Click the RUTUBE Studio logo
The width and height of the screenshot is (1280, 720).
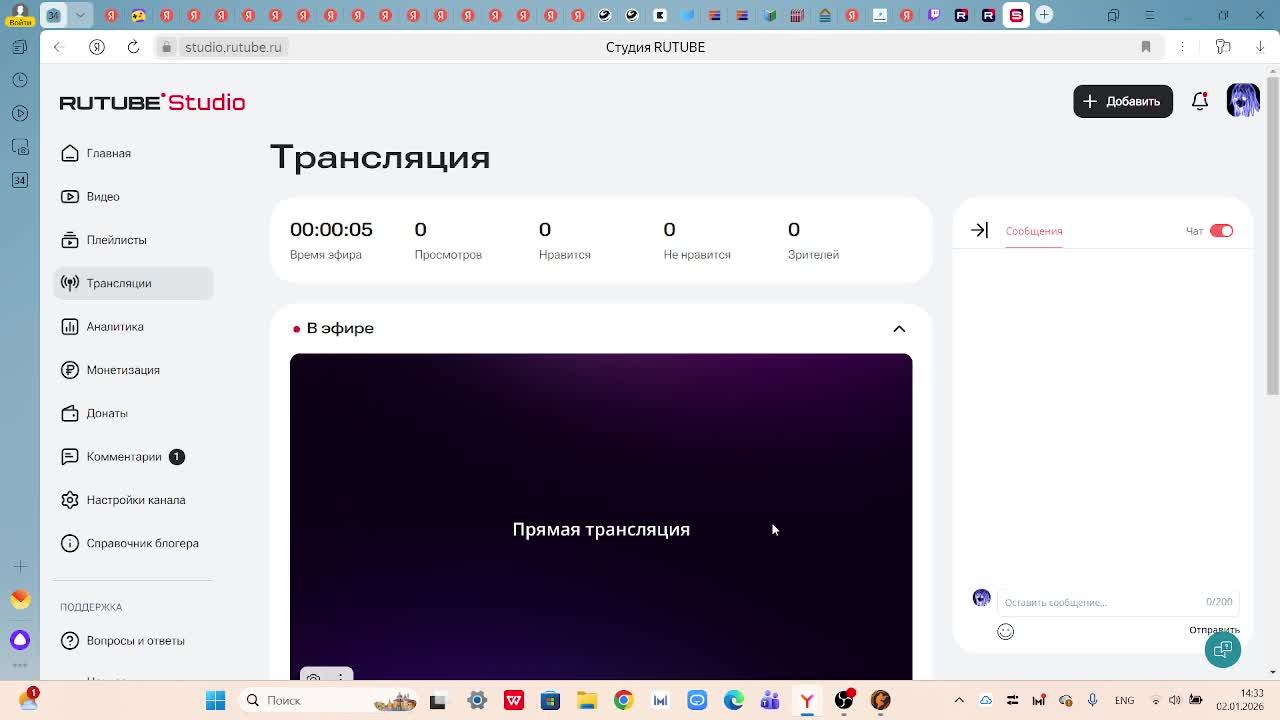152,102
